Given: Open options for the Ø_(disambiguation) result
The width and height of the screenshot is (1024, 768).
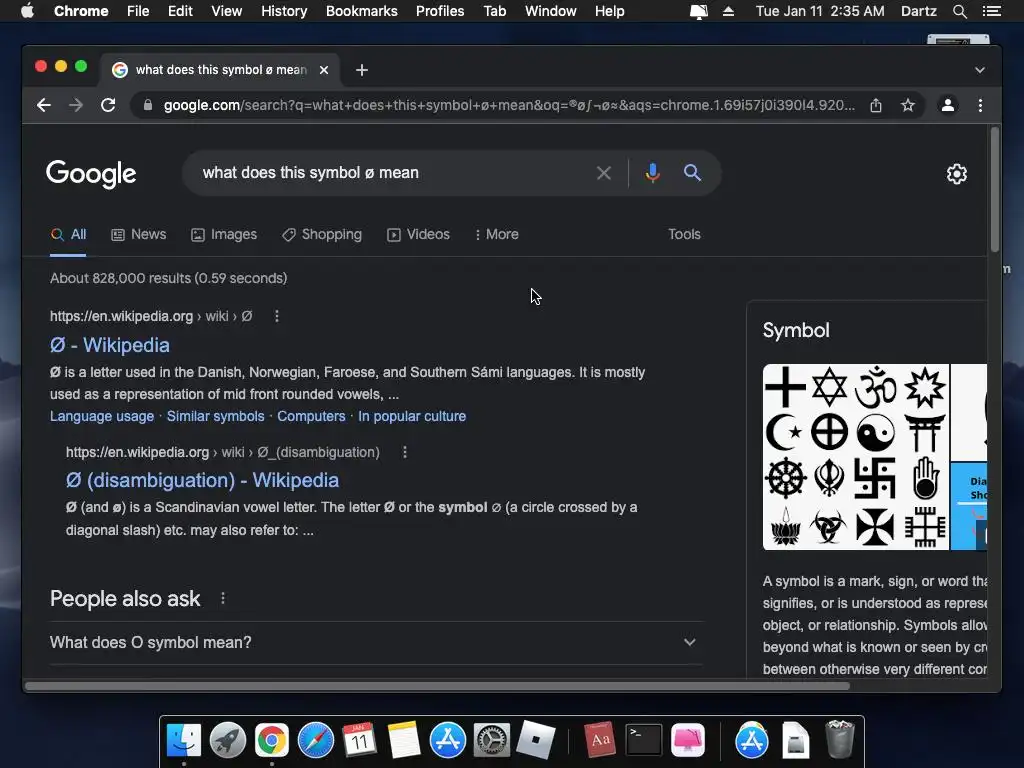Looking at the screenshot, I should [x=405, y=452].
